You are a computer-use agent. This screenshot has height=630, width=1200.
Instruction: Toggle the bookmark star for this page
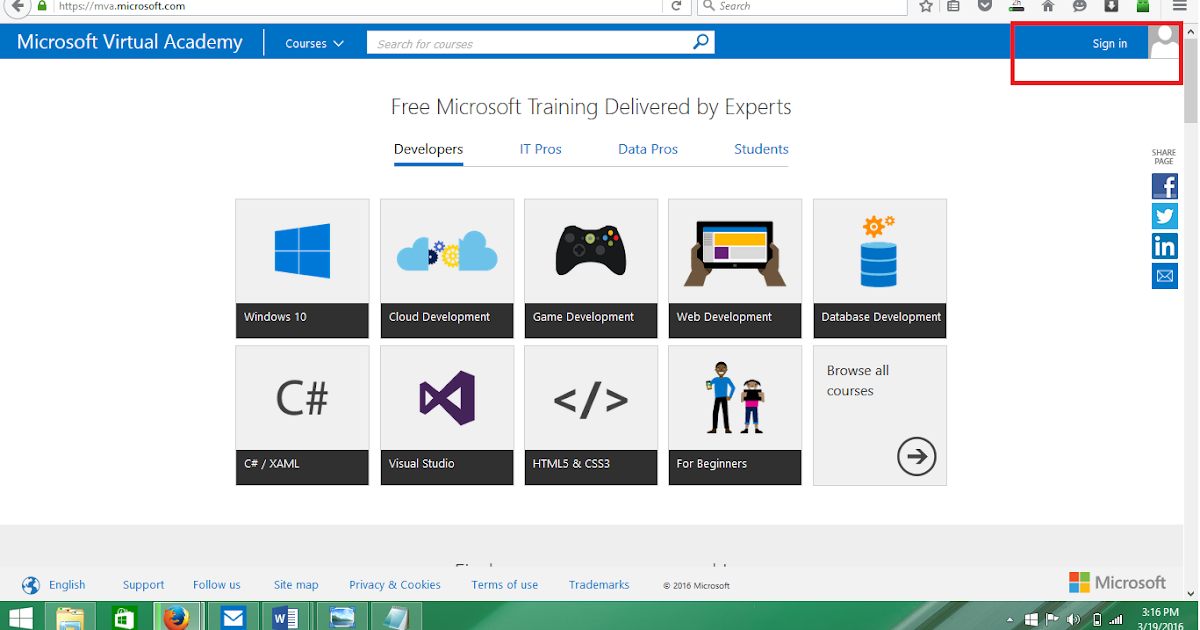point(925,7)
